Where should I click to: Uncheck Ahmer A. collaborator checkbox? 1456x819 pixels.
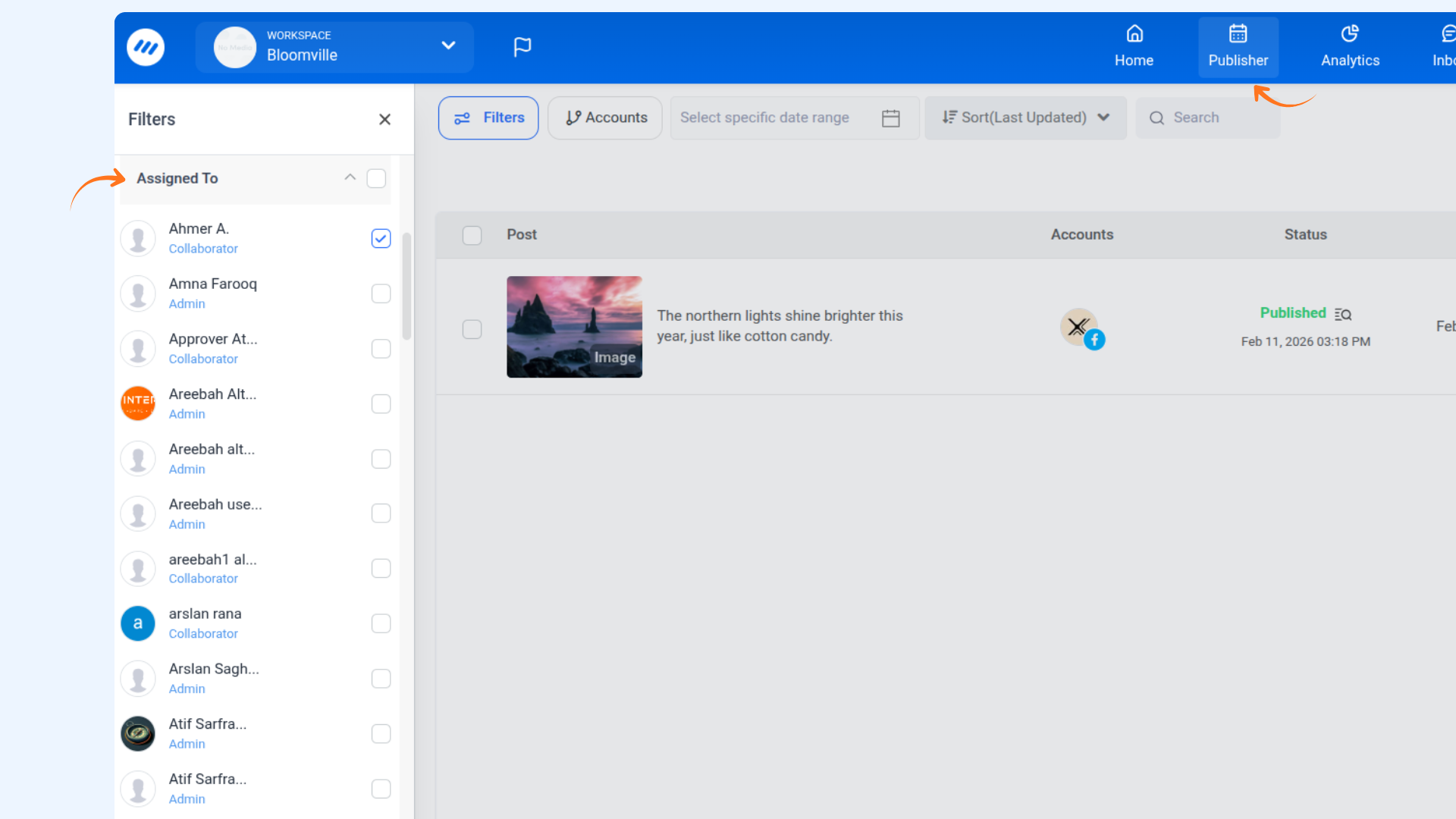381,238
